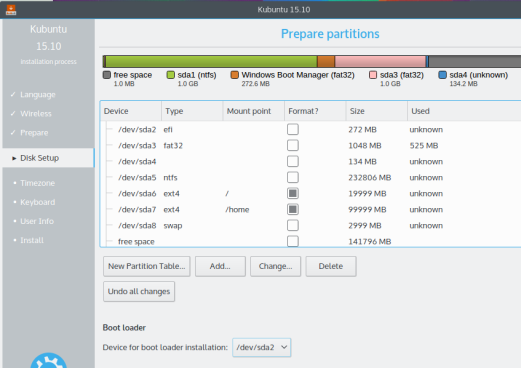Viewport: 521px width, 368px height.
Task: Click the Size column header
Action: (x=377, y=111)
